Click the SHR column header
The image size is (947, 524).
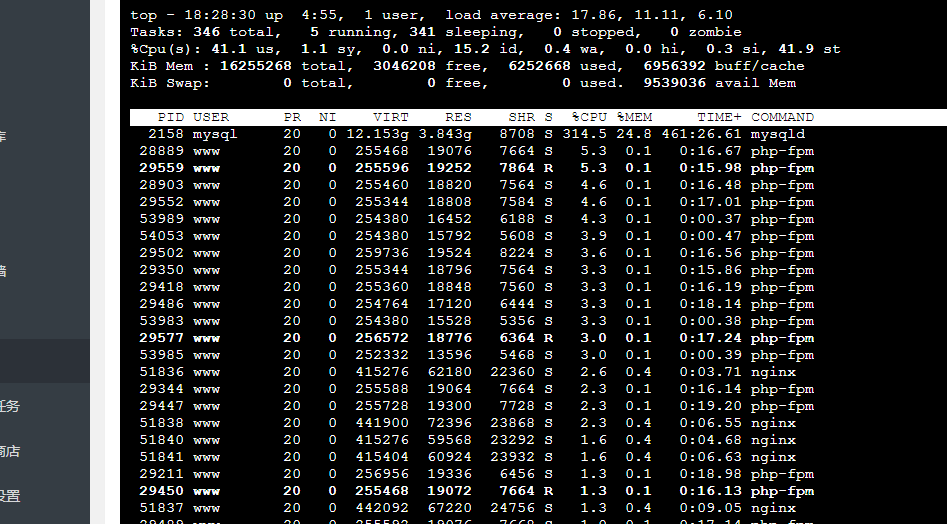pos(521,117)
